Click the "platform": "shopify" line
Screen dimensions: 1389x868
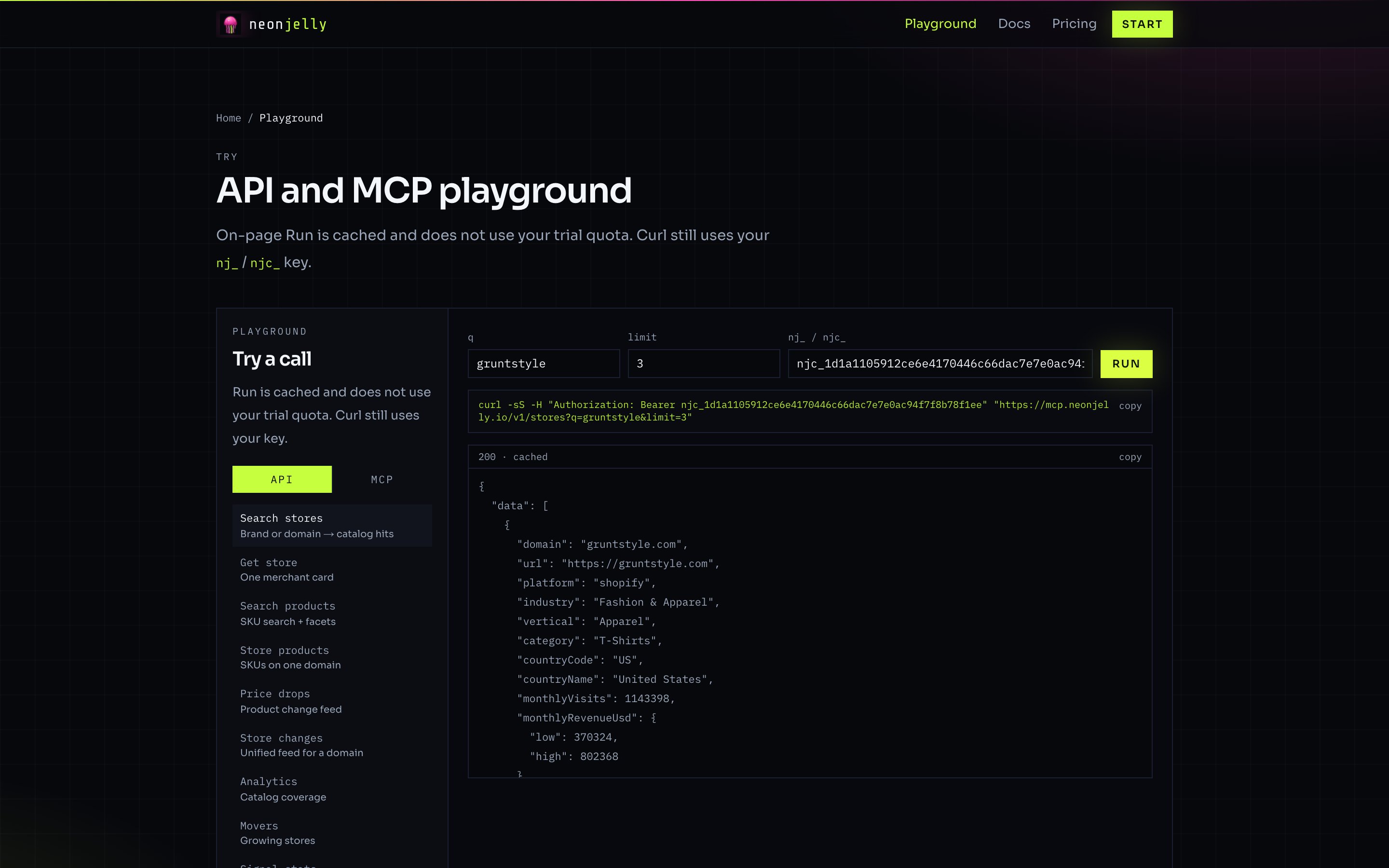(586, 583)
